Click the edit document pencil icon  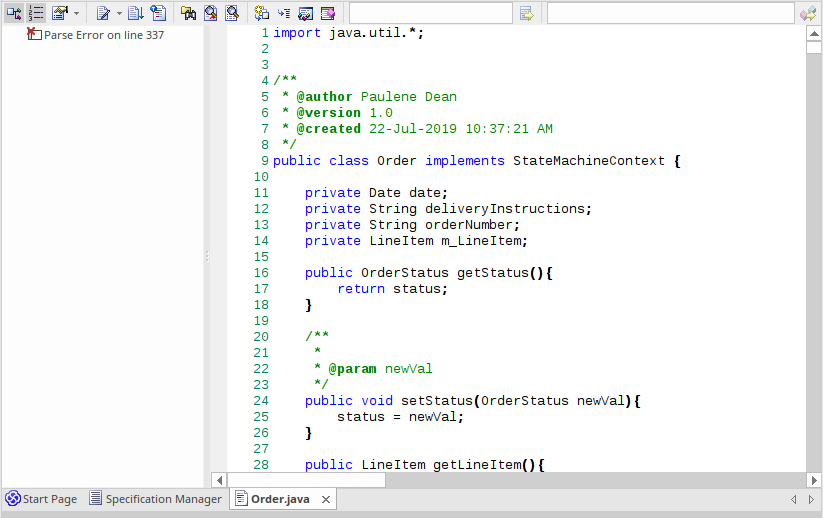coord(103,13)
